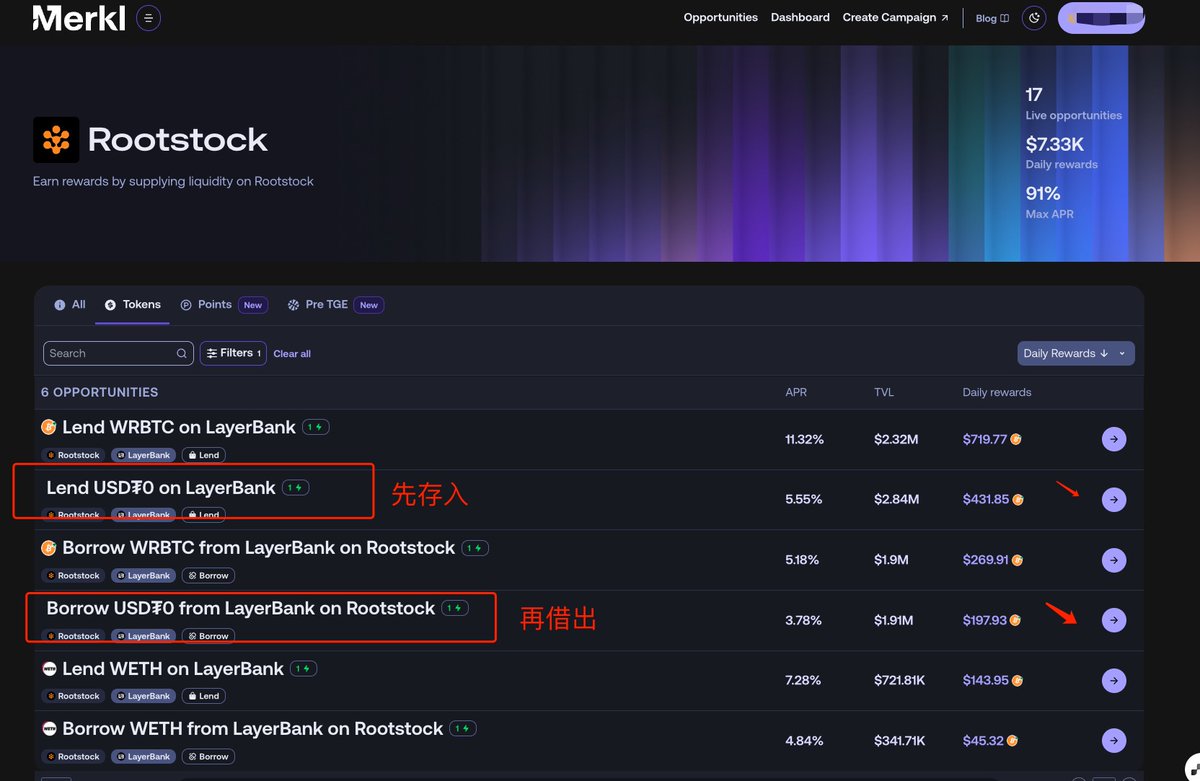Open arrow button for Lend WRBTC row
Screen dimensions: 1200x781
[1114, 439]
